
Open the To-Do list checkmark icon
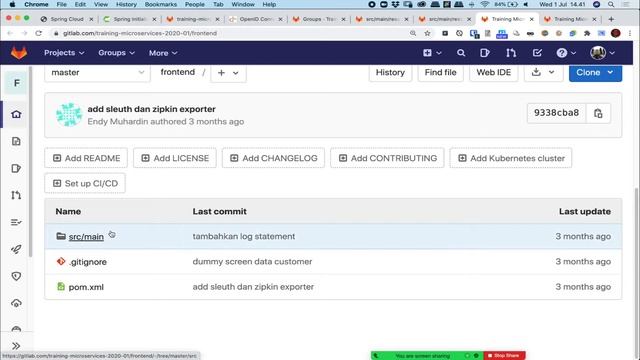(x=537, y=53)
